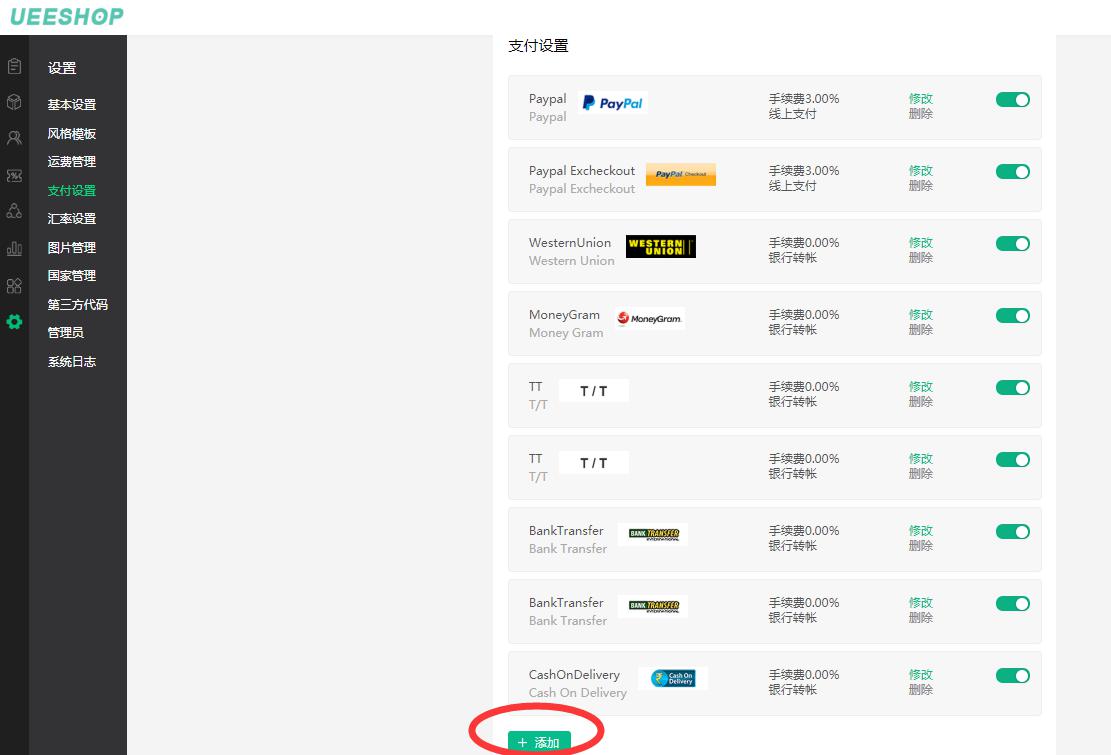Image resolution: width=1111 pixels, height=755 pixels.
Task: Go to 运费管理 settings page
Action: [72, 162]
